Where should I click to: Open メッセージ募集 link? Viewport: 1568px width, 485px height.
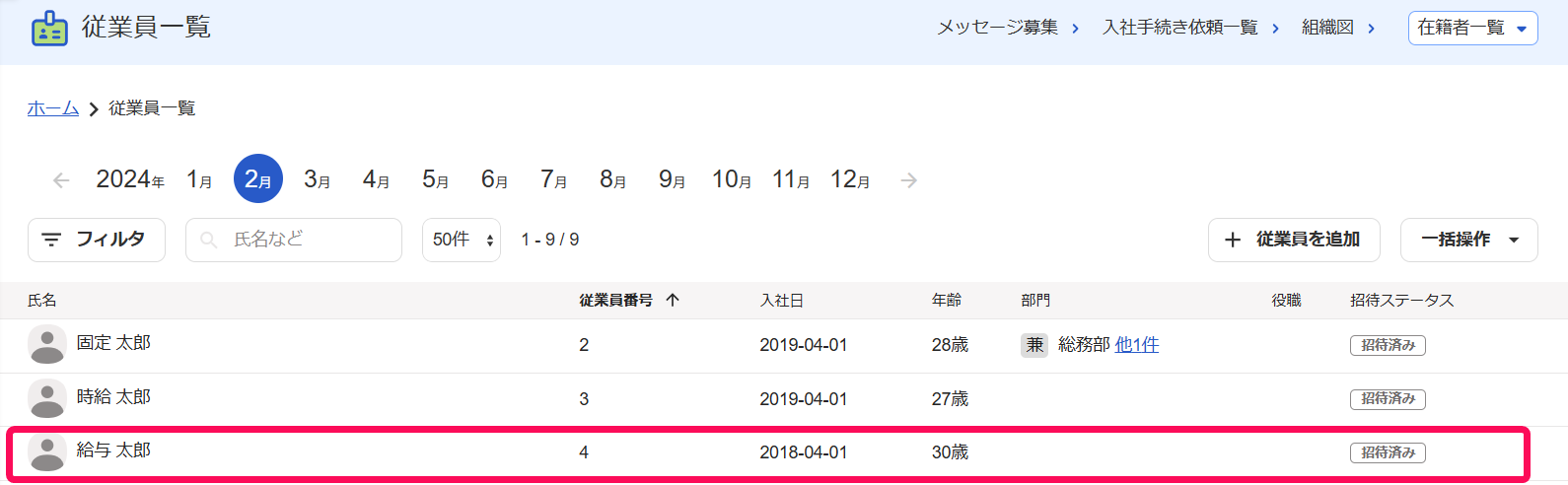1008,28
